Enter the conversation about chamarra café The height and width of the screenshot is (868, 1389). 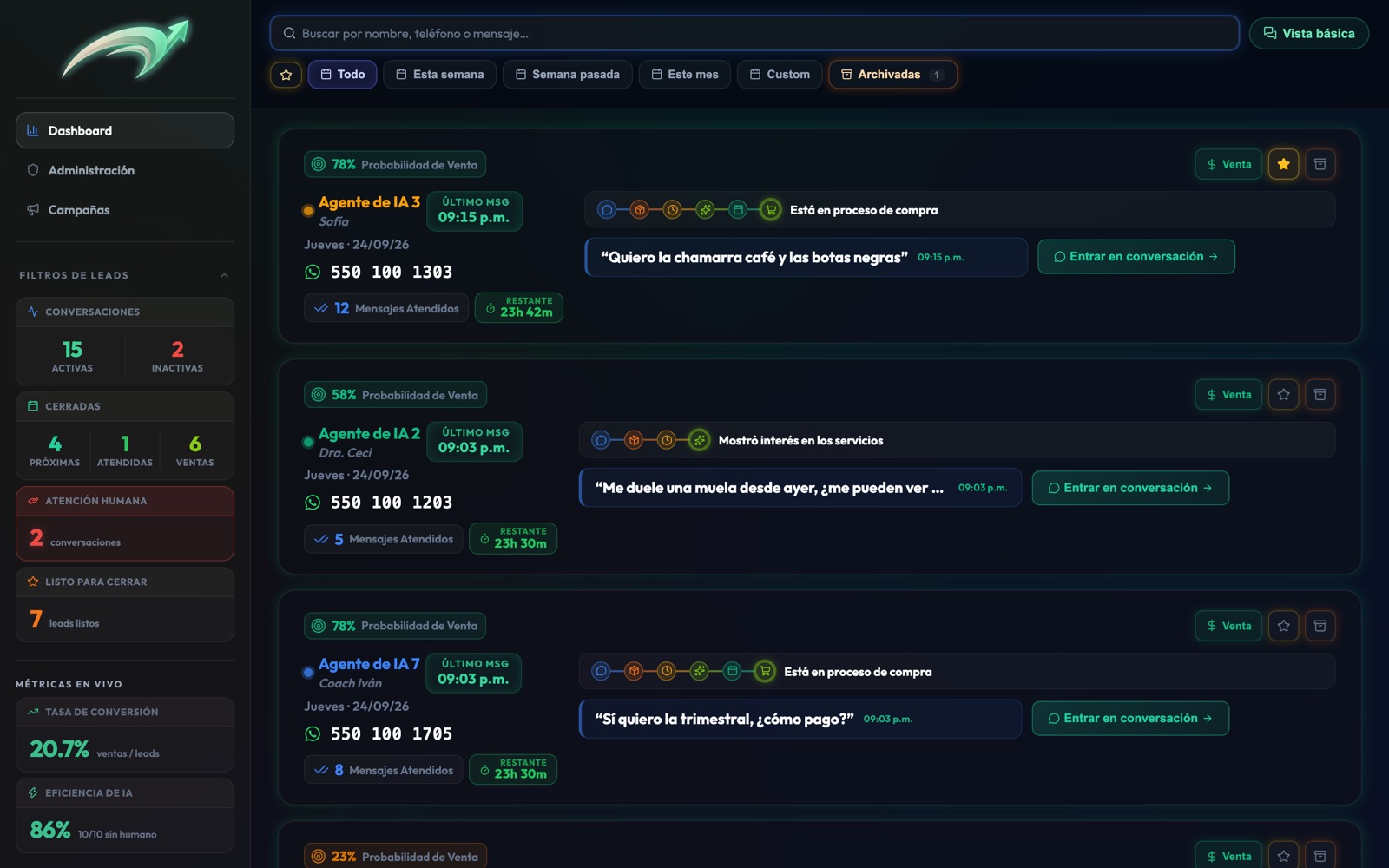pyautogui.click(x=1136, y=257)
